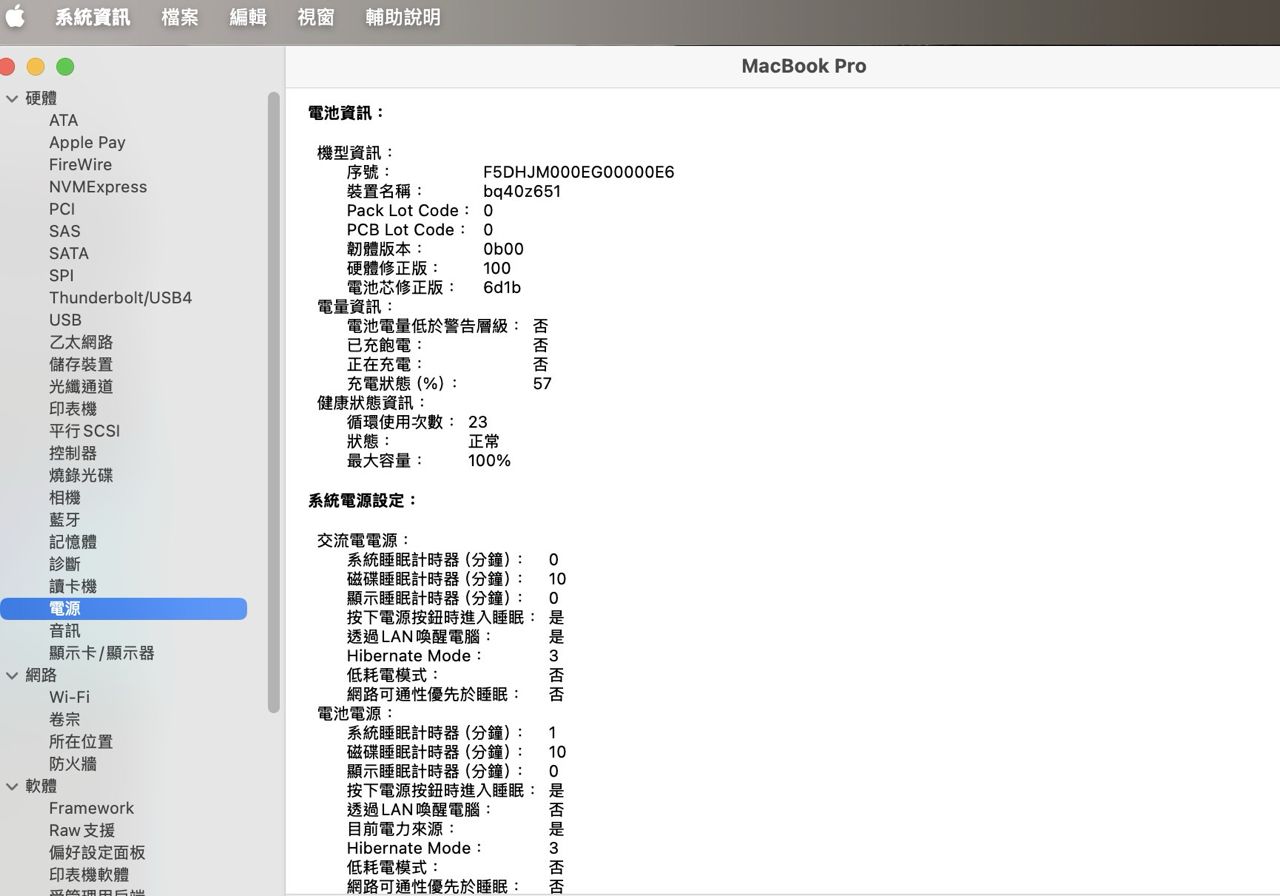This screenshot has width=1280, height=896.
Task: Select Wi-Fi under the network section
Action: coord(69,697)
